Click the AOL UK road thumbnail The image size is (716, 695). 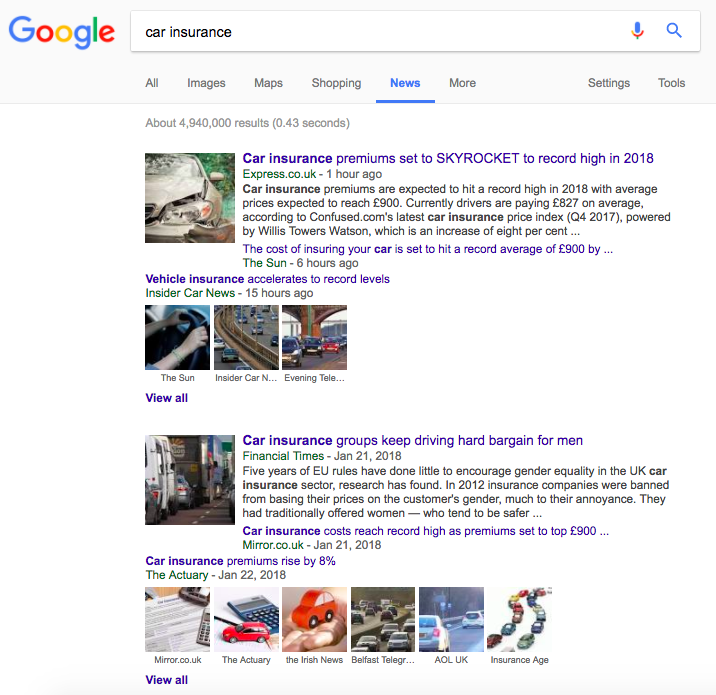coord(451,620)
